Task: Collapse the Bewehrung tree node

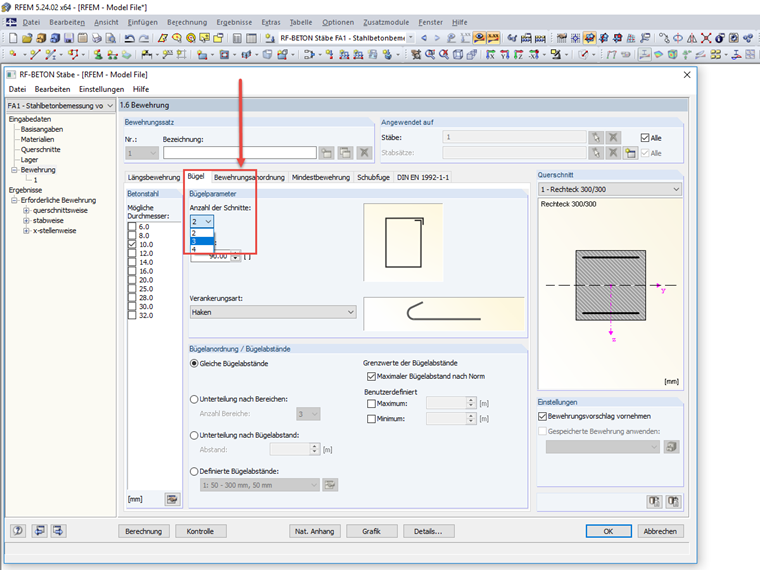Action: (14, 170)
